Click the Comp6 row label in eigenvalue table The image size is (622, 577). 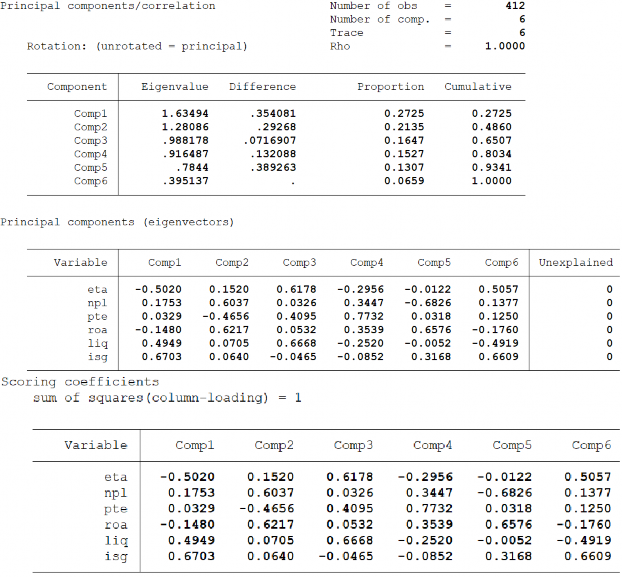click(90, 181)
